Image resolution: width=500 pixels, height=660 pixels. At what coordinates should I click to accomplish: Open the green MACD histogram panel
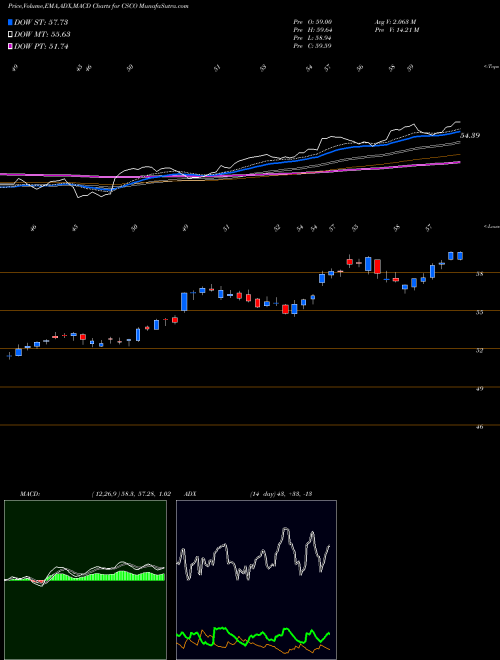[85, 580]
